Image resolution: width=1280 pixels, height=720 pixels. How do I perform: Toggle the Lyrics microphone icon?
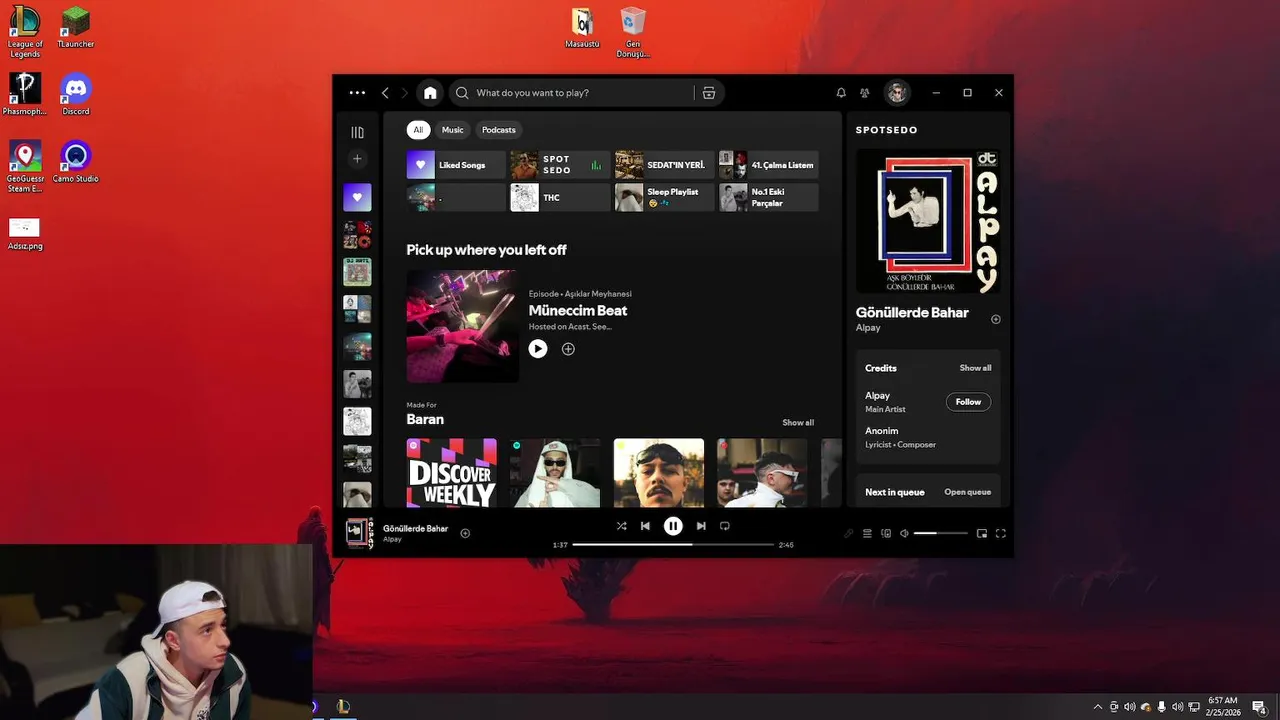coord(848,534)
